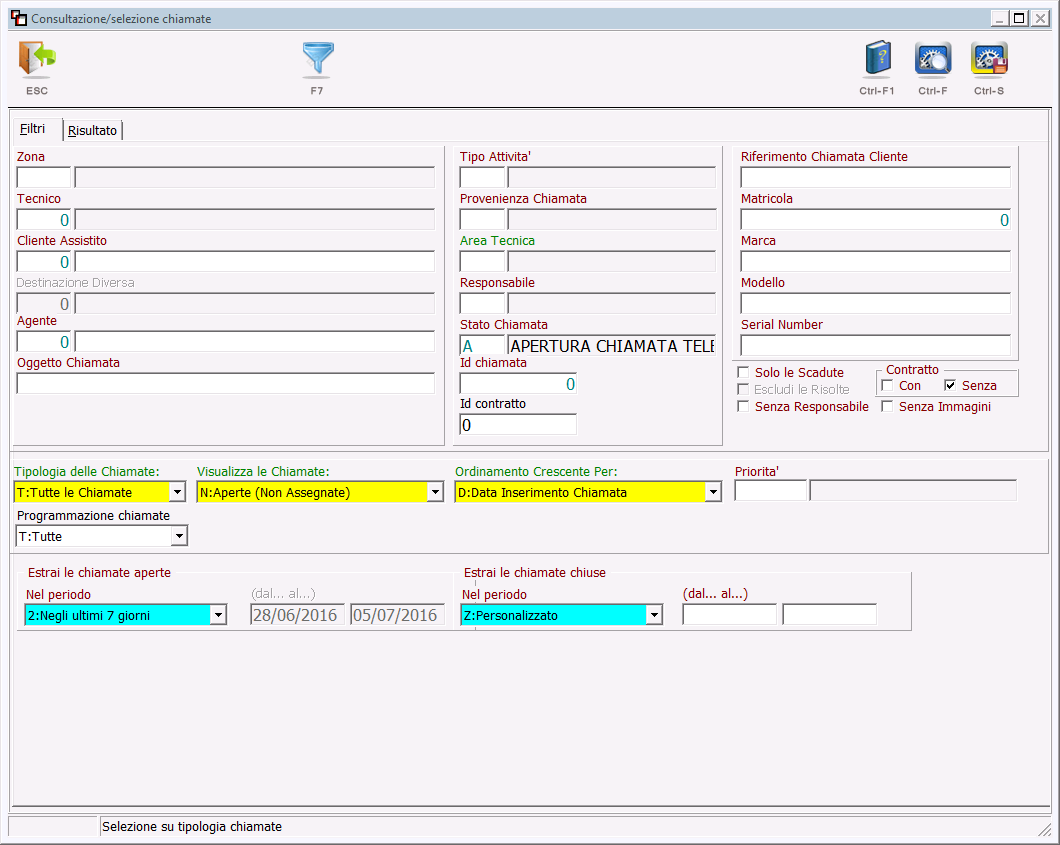Expand Ordinamento Crescente Per dropdown
1060x845 pixels.
713,492
